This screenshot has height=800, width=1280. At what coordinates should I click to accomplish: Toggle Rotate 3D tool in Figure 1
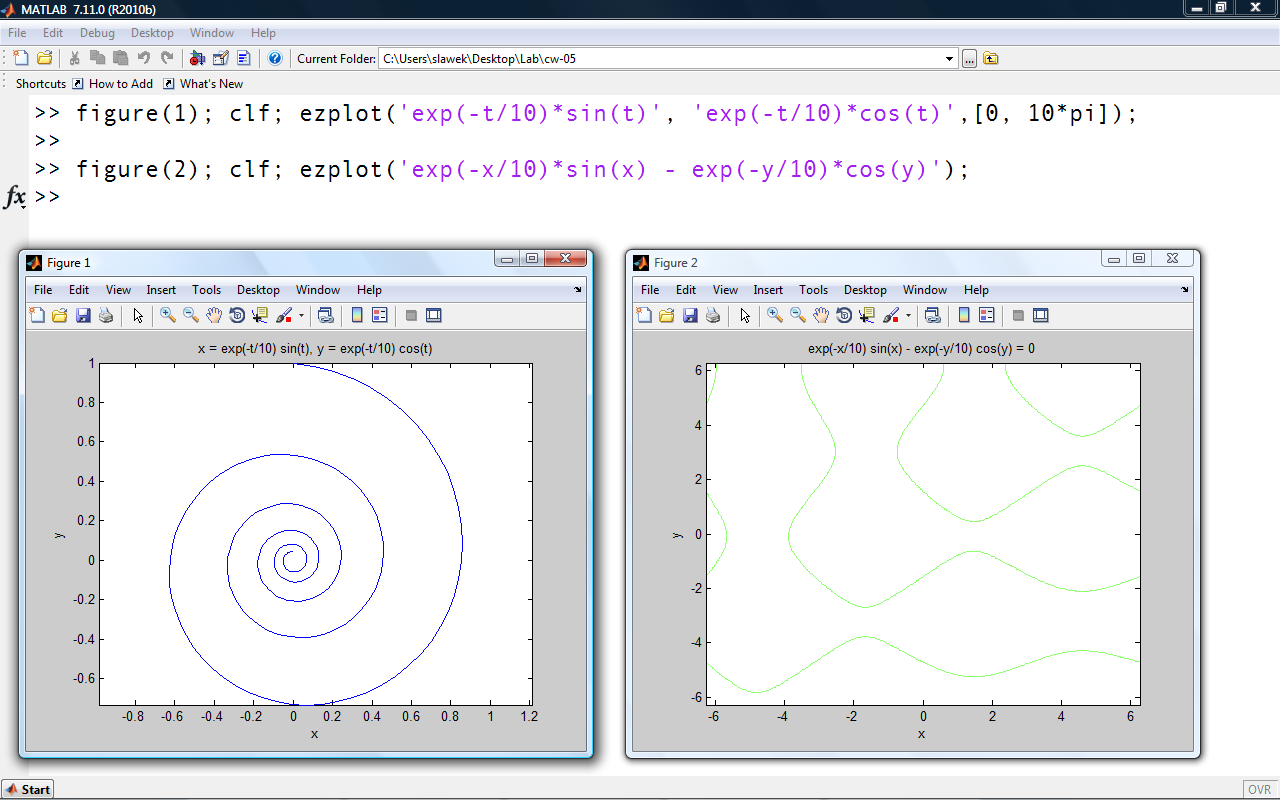pyautogui.click(x=237, y=316)
